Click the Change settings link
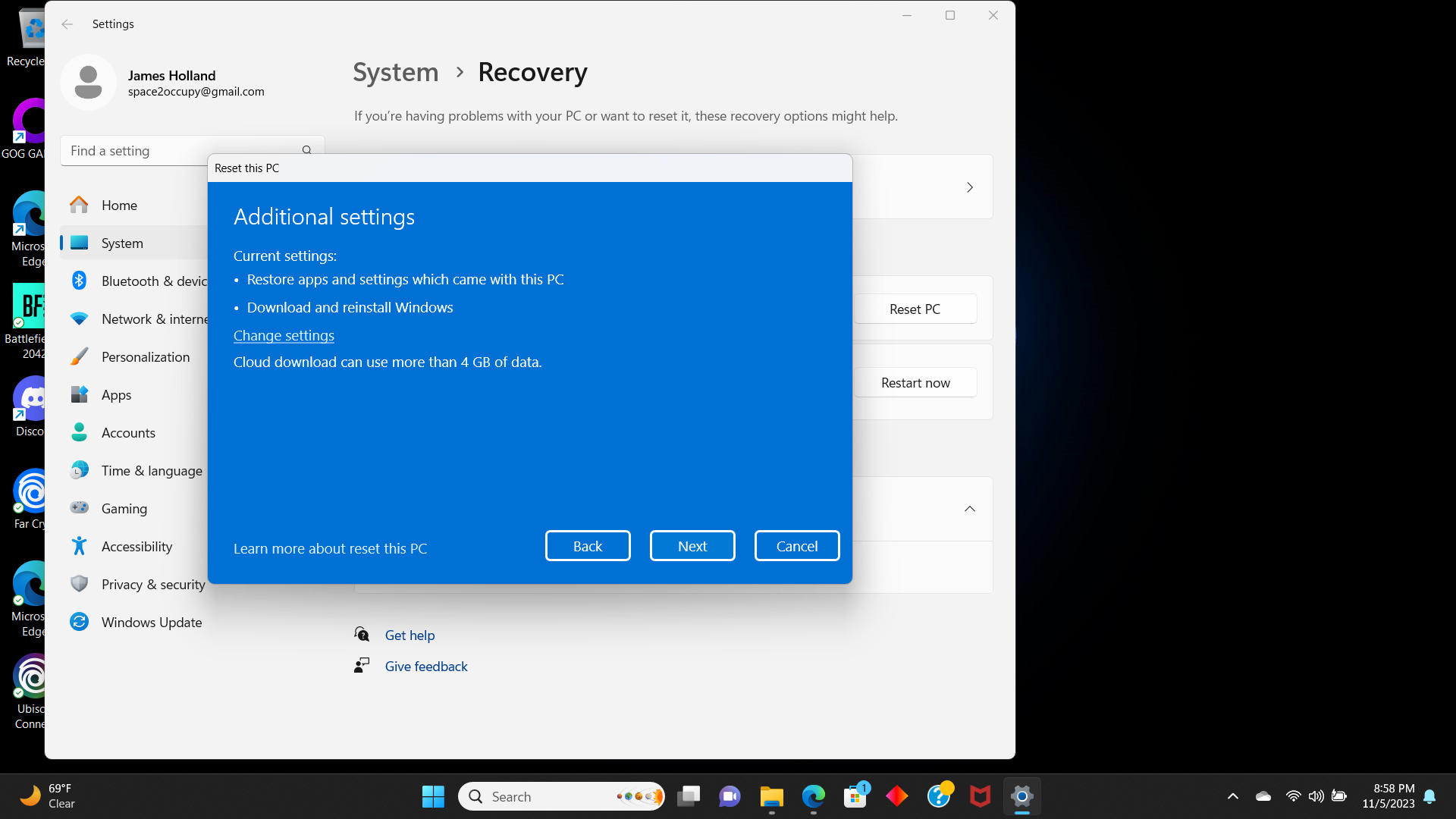The width and height of the screenshot is (1456, 819). pyautogui.click(x=283, y=335)
